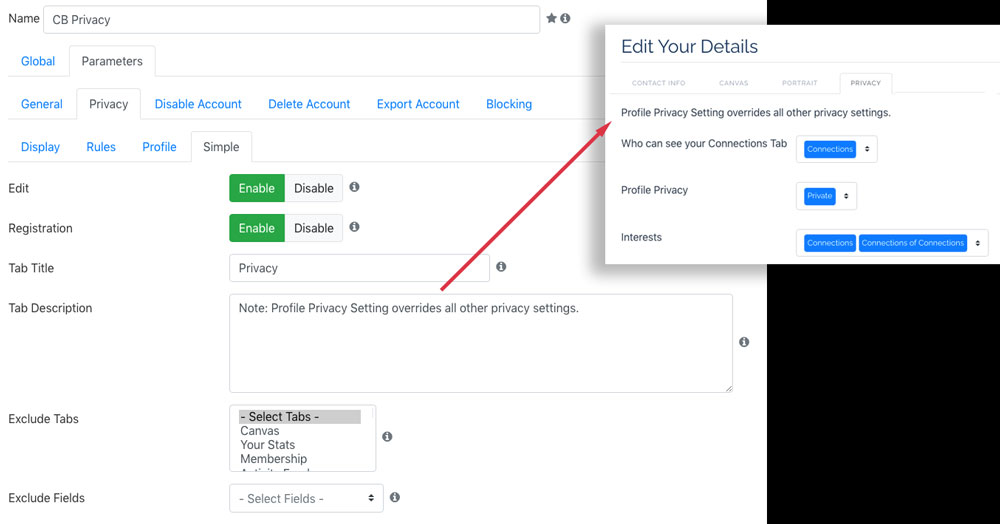Select '- Select Tabs -' in Exclude Tabs list
This screenshot has height=524, width=1000.
pyautogui.click(x=300, y=416)
